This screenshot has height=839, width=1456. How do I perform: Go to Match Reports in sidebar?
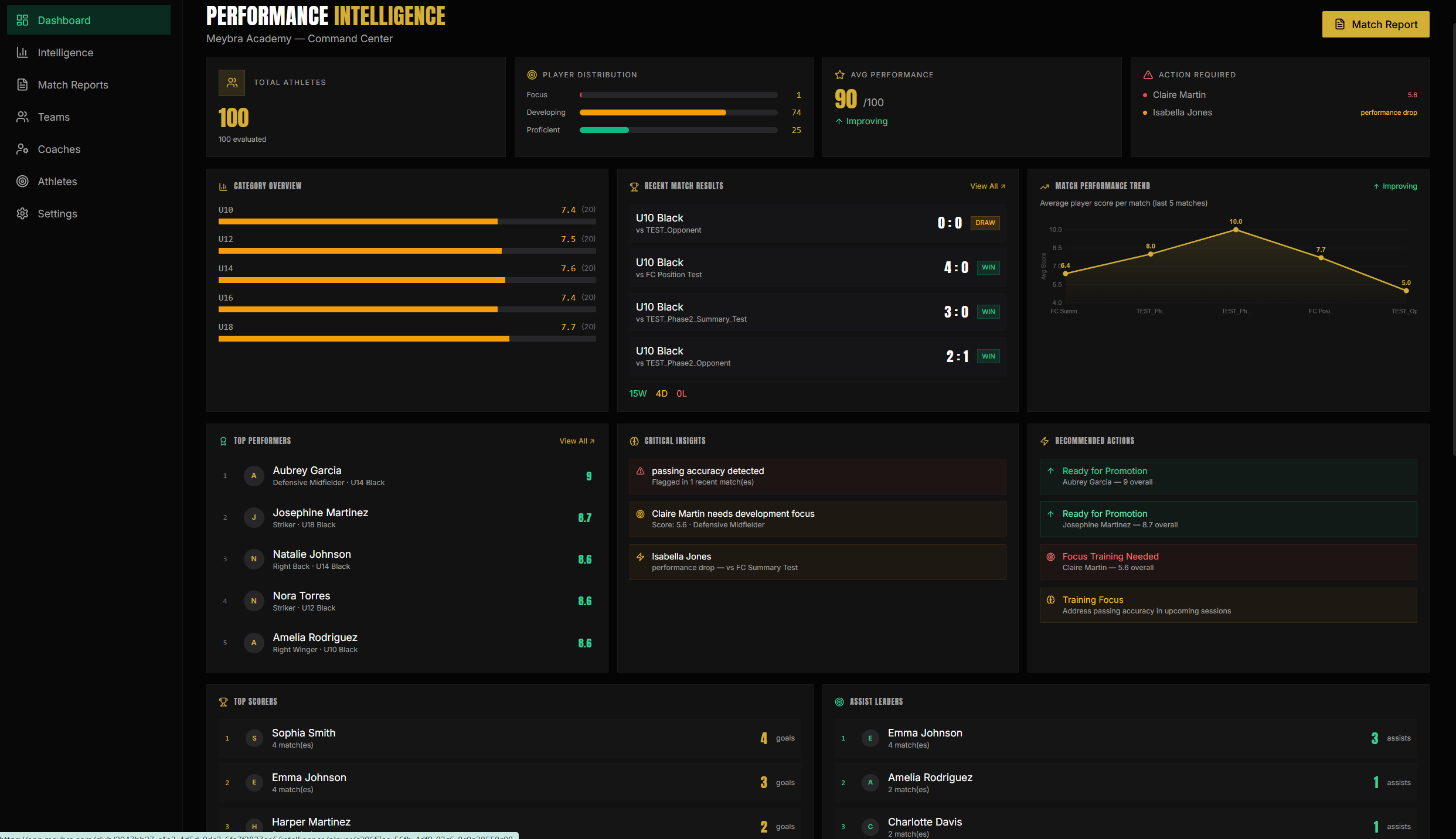click(89, 85)
